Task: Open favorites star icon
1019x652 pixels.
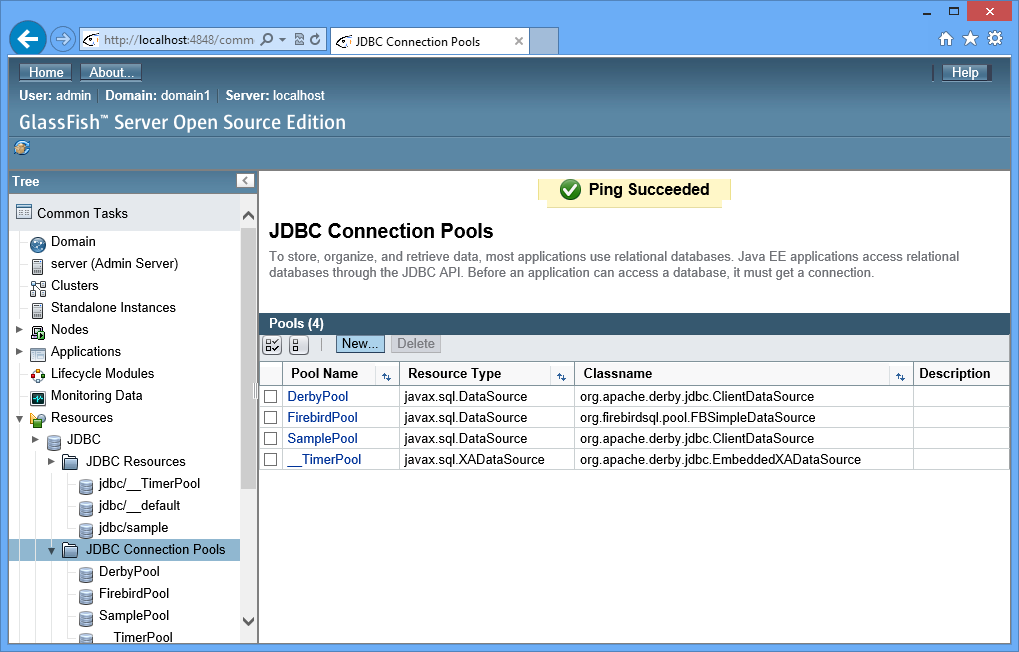Action: click(x=970, y=39)
